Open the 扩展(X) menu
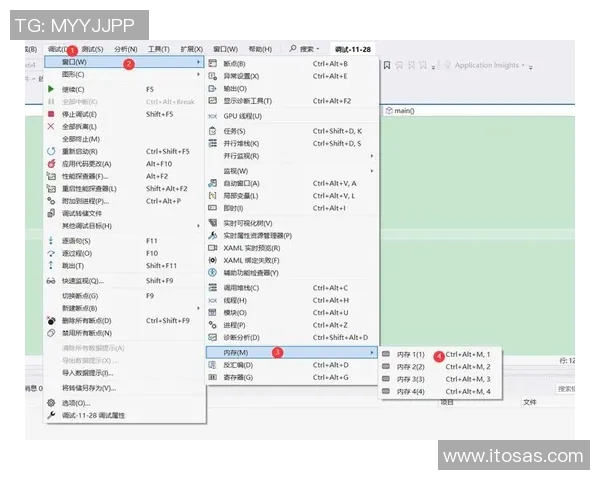The image size is (600, 480). click(192, 49)
